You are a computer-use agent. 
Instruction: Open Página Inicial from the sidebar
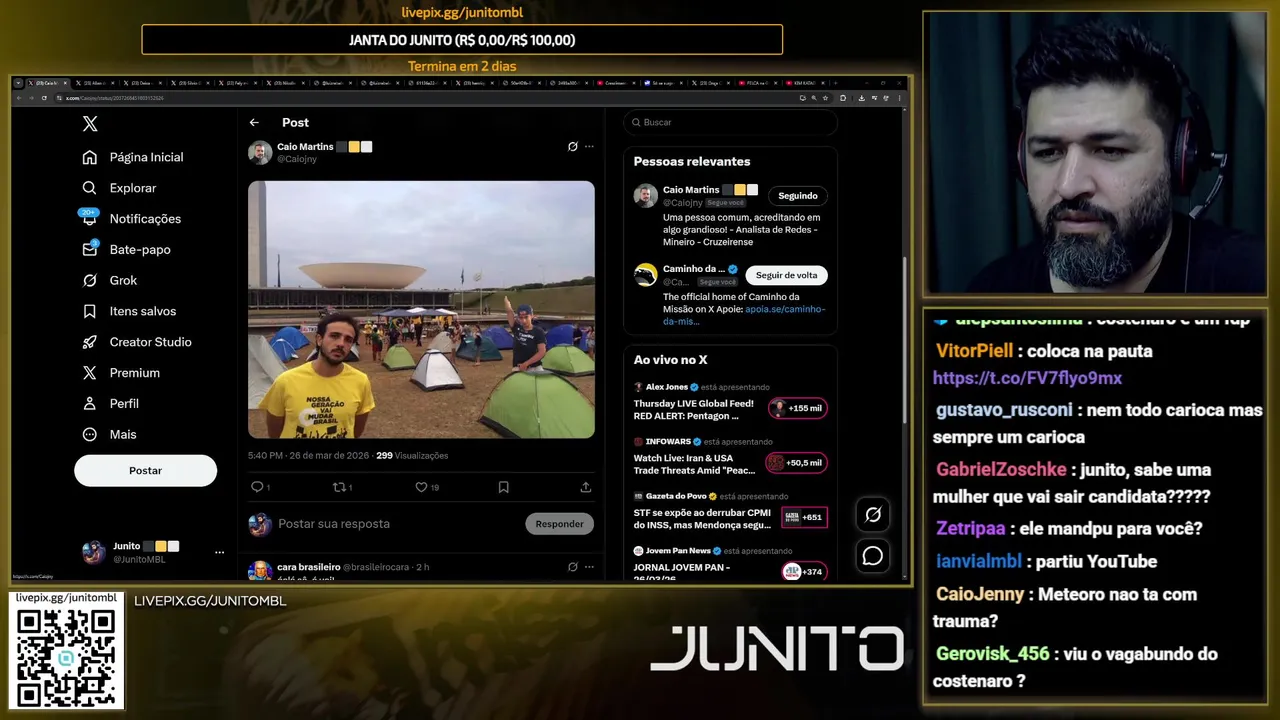[x=133, y=157]
